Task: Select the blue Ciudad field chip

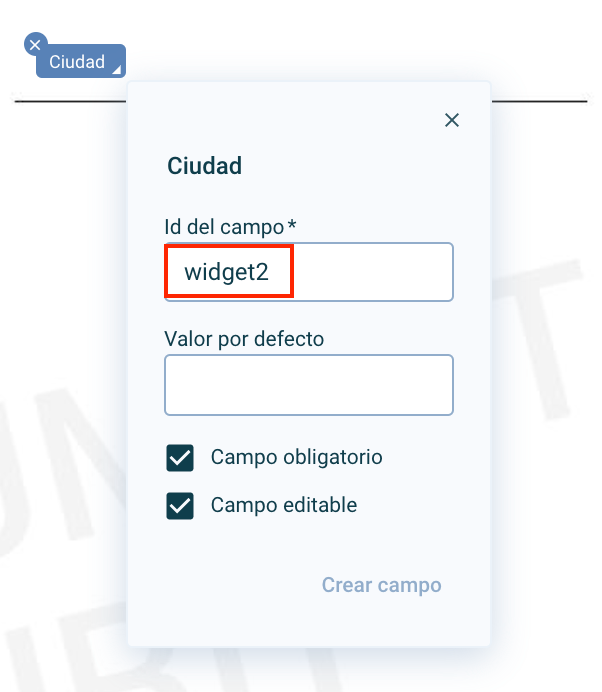Action: click(x=81, y=61)
